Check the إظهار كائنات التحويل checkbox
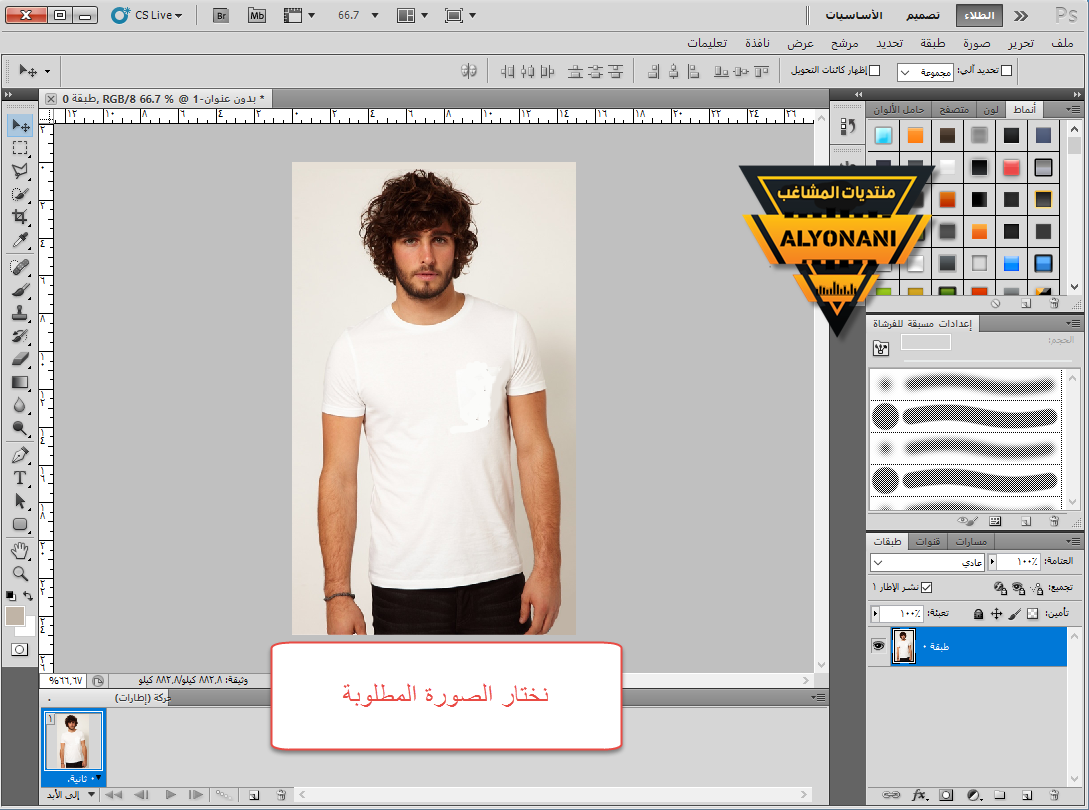The image size is (1089, 810). (x=875, y=71)
